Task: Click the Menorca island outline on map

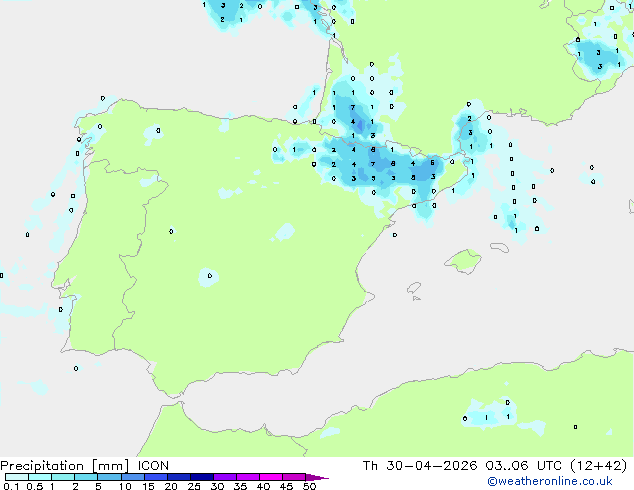Action: [500, 247]
